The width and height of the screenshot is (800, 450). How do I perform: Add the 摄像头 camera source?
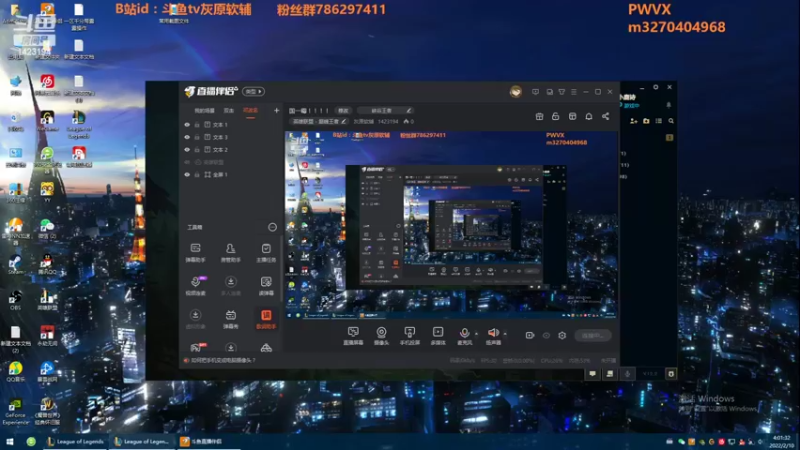(381, 336)
